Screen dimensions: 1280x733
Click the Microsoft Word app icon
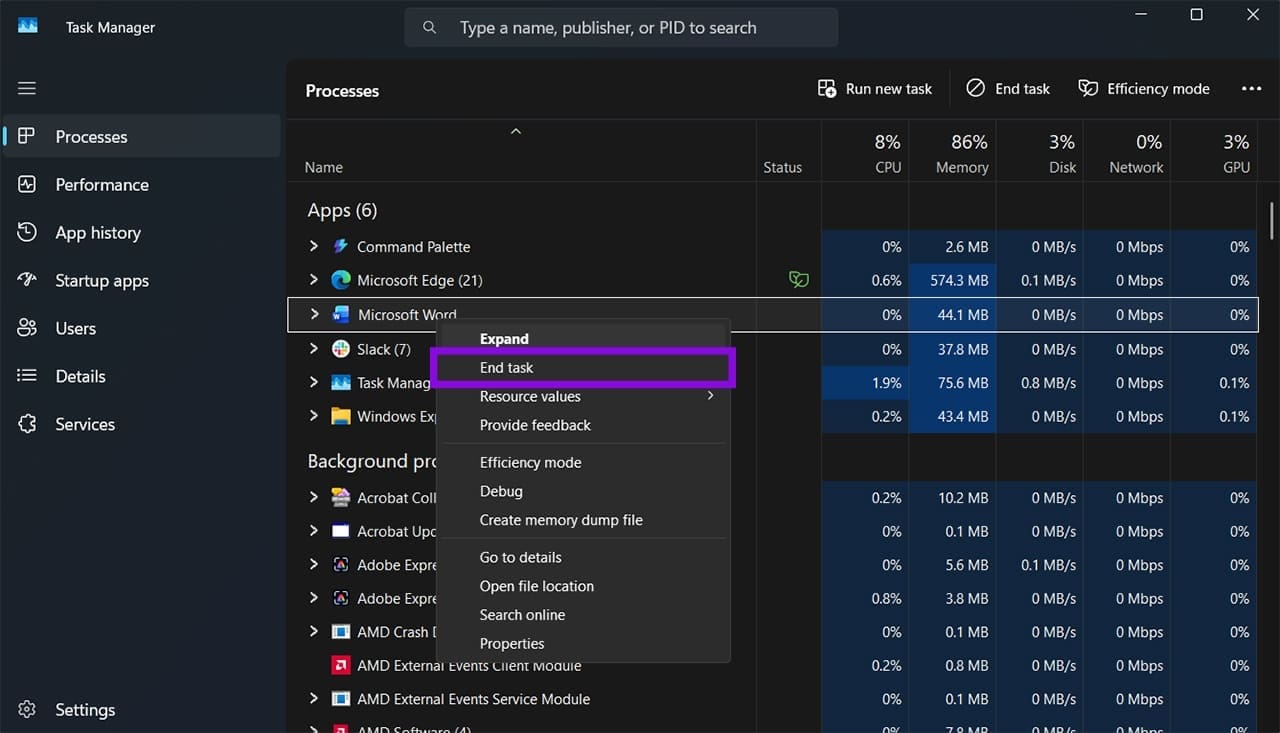click(x=341, y=315)
